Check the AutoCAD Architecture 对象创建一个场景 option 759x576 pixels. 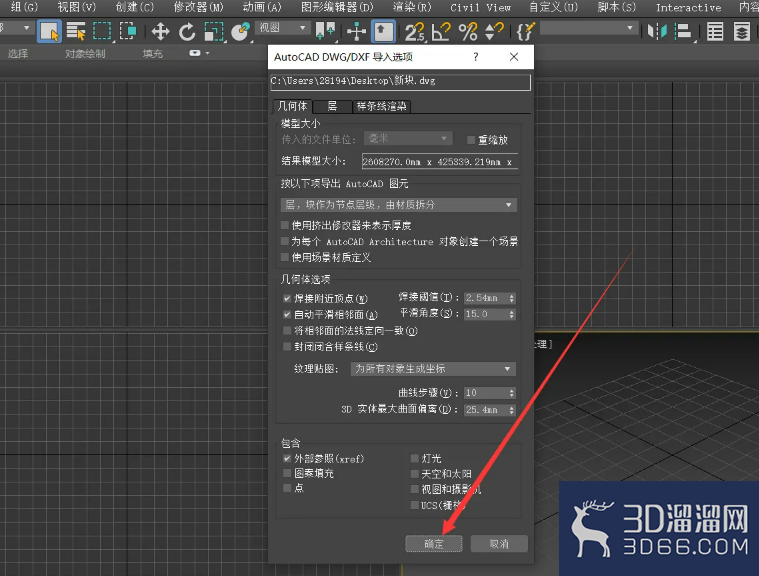[285, 241]
